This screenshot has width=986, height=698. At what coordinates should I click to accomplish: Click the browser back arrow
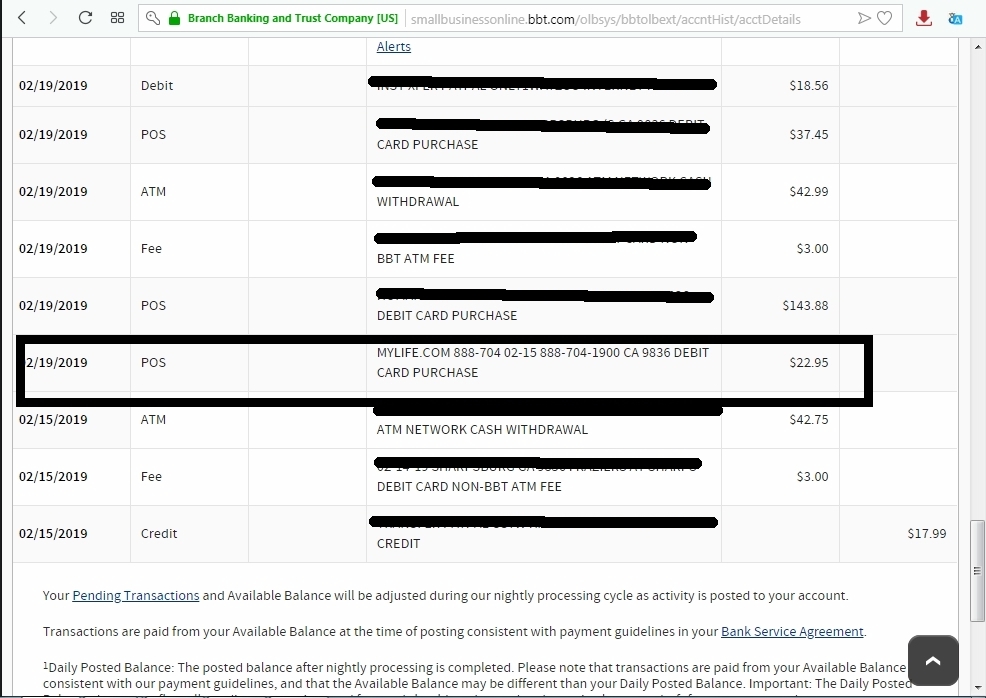[22, 18]
